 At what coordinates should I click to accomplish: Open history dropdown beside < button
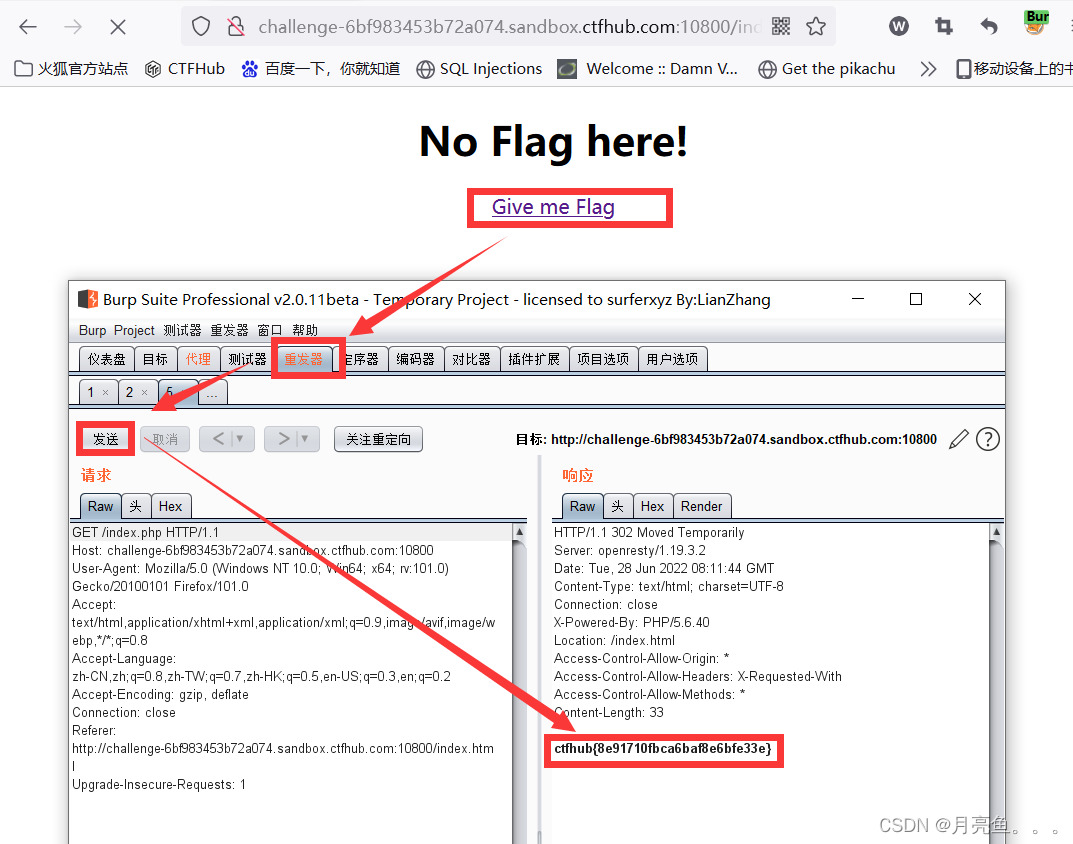tap(240, 439)
